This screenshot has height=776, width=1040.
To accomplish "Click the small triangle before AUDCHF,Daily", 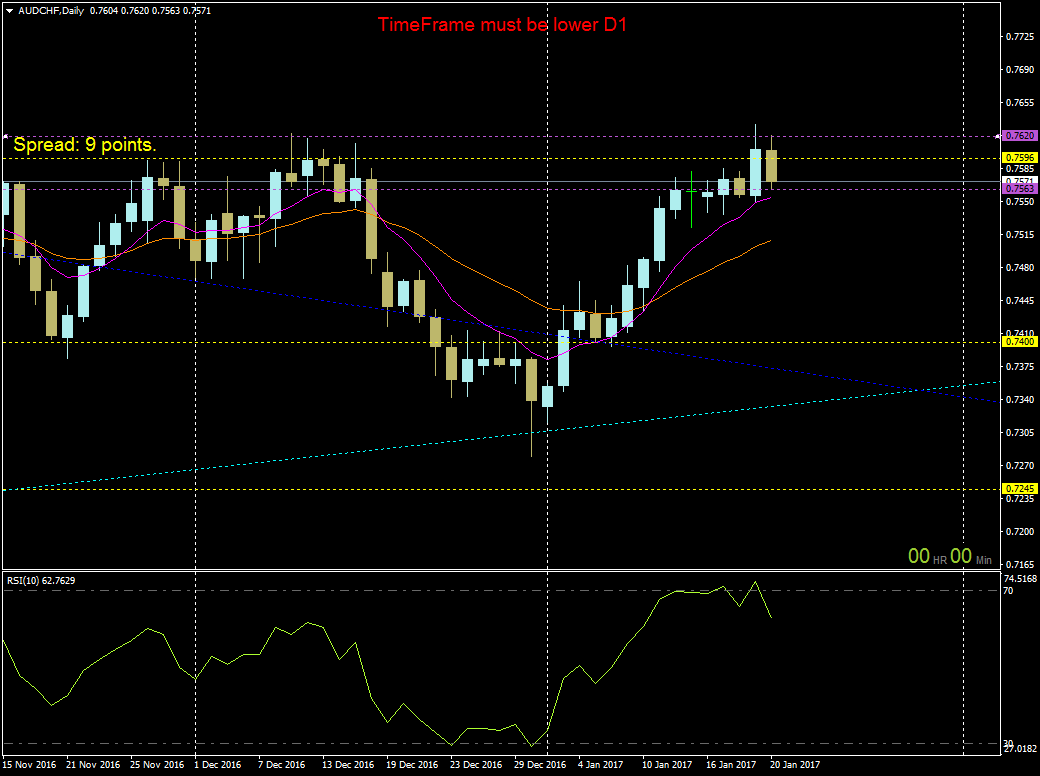I will click(x=9, y=11).
